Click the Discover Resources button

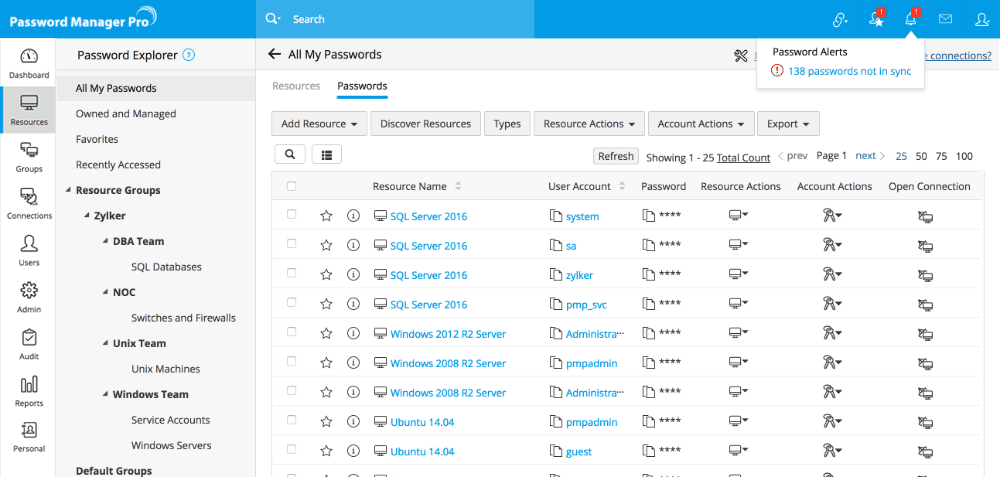425,124
